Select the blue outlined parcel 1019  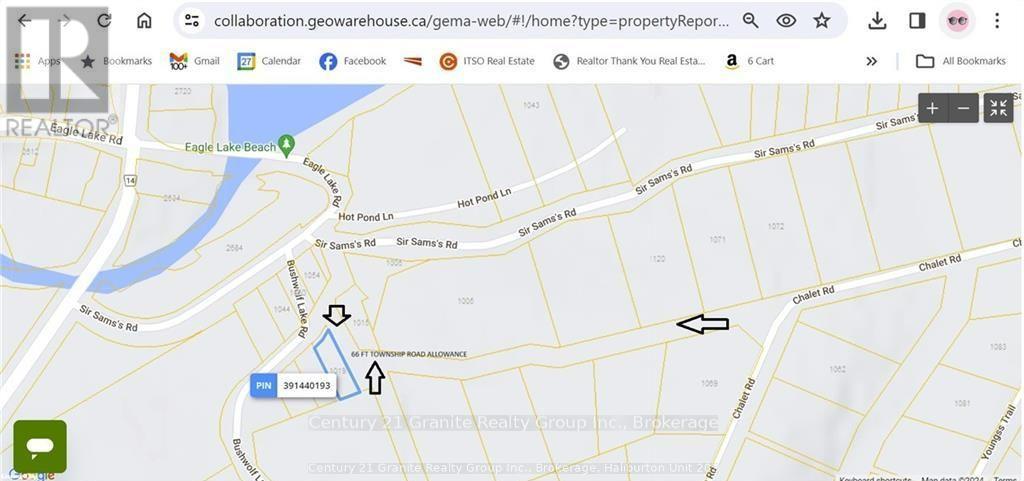[x=337, y=364]
